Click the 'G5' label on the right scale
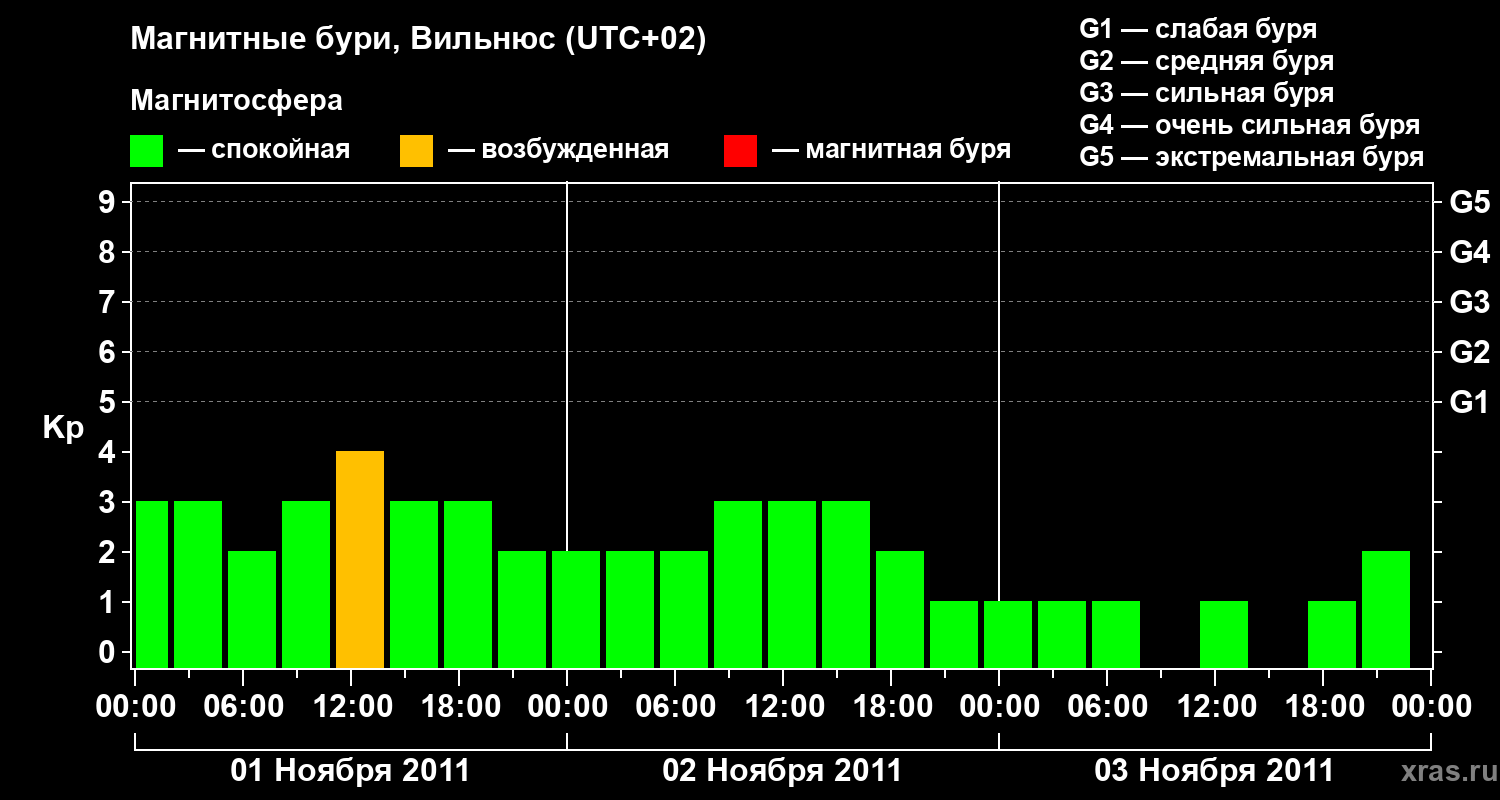This screenshot has width=1500, height=800. [1470, 202]
